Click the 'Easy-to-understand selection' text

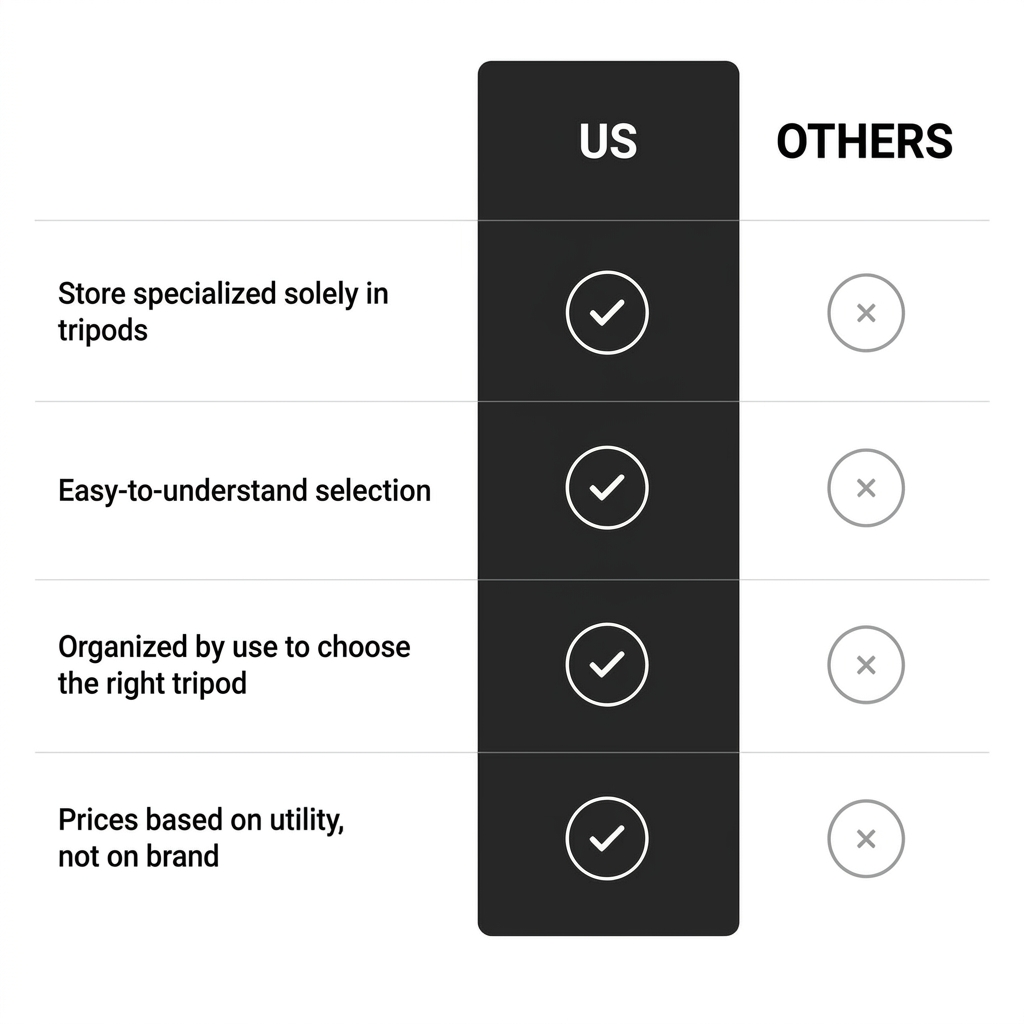244,490
